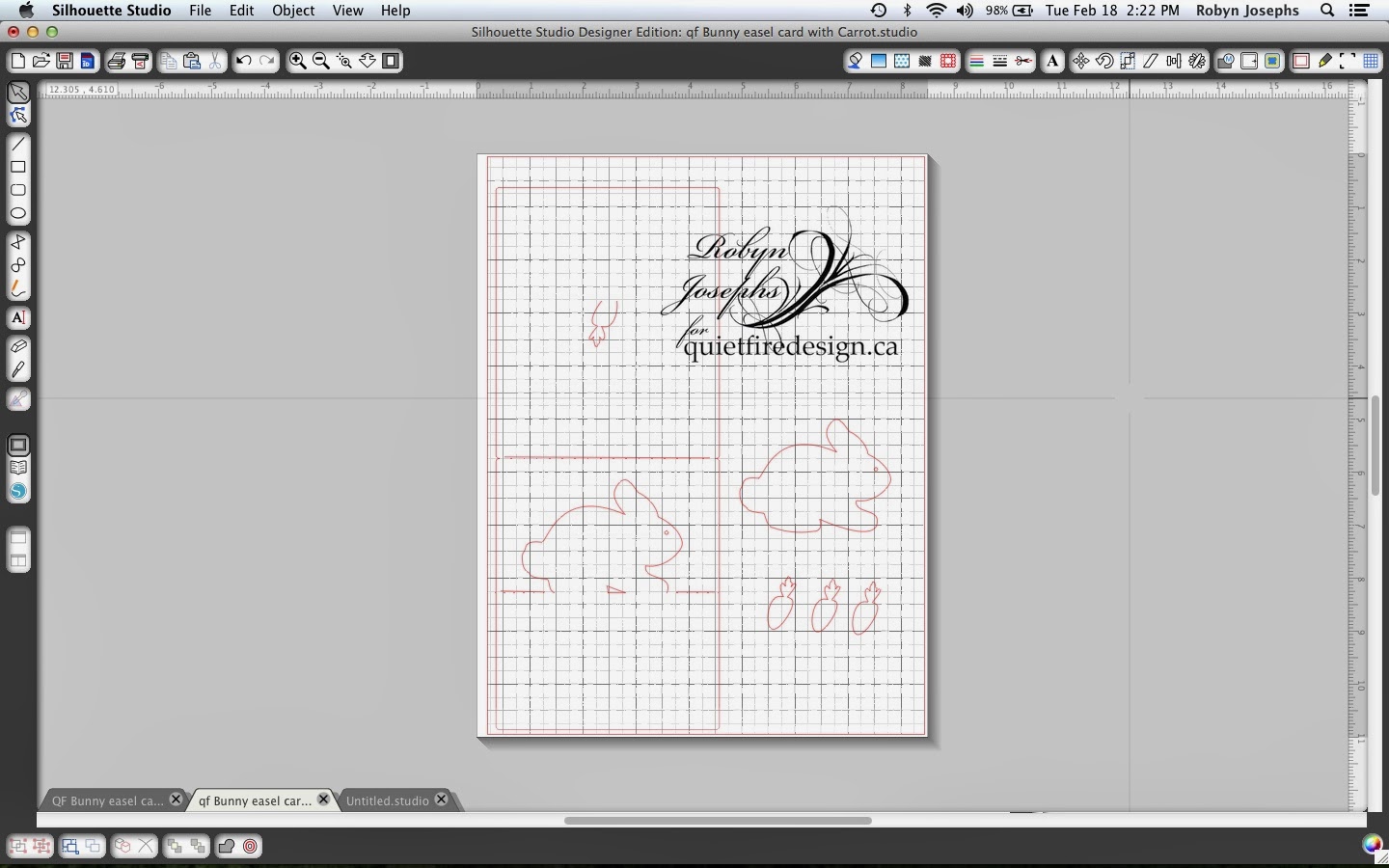Group the selected objects
The image size is (1389, 868).
[18, 846]
